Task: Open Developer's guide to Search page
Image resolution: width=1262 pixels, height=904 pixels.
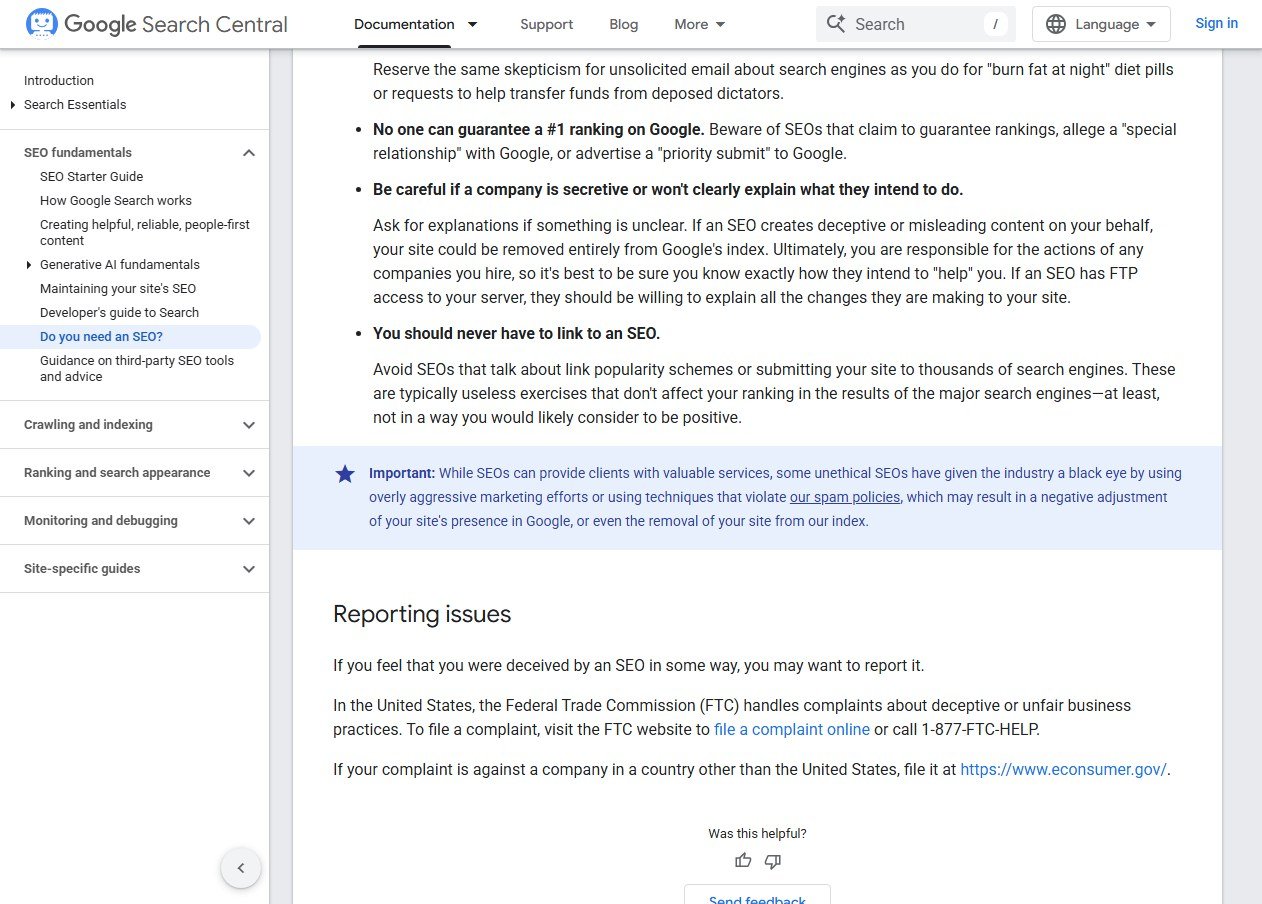Action: point(119,312)
